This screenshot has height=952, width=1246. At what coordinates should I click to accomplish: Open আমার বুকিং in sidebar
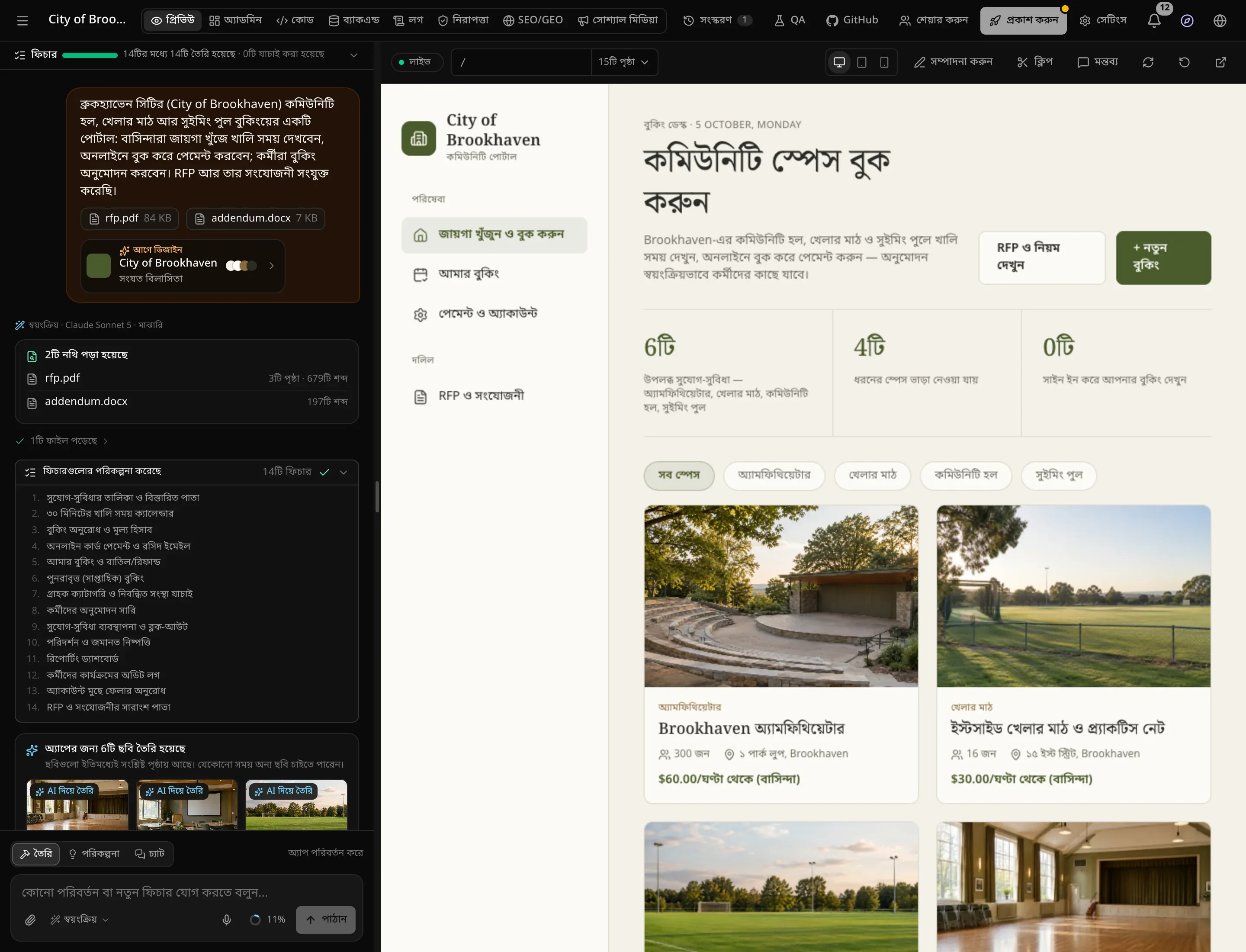494,274
